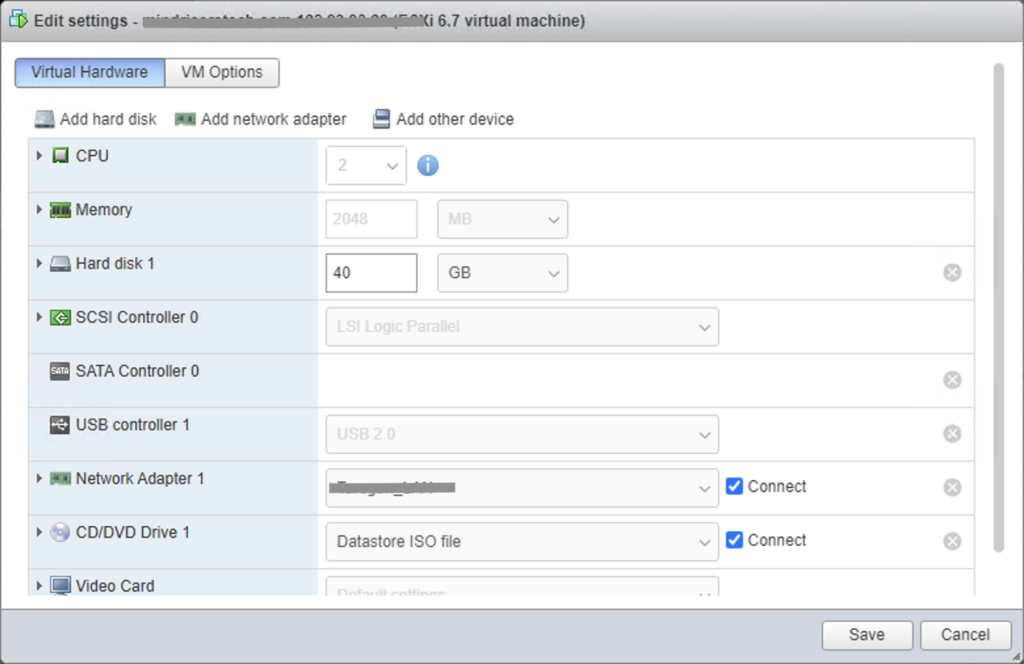Open the CPU count dropdown

click(x=365, y=165)
